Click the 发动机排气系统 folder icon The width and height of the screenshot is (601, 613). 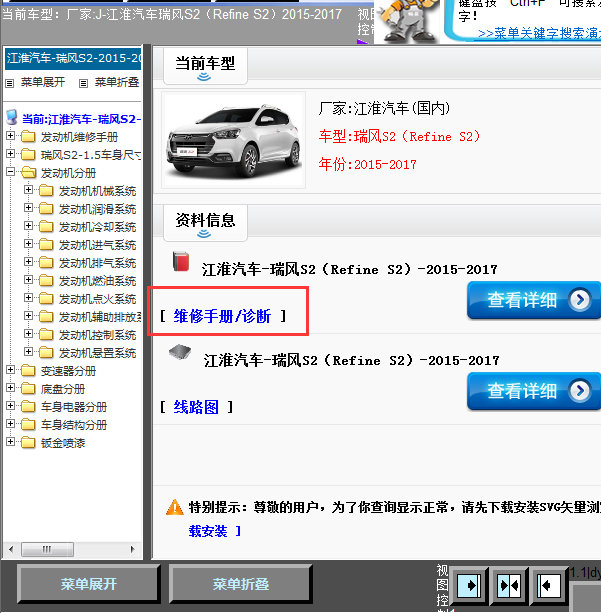46,262
